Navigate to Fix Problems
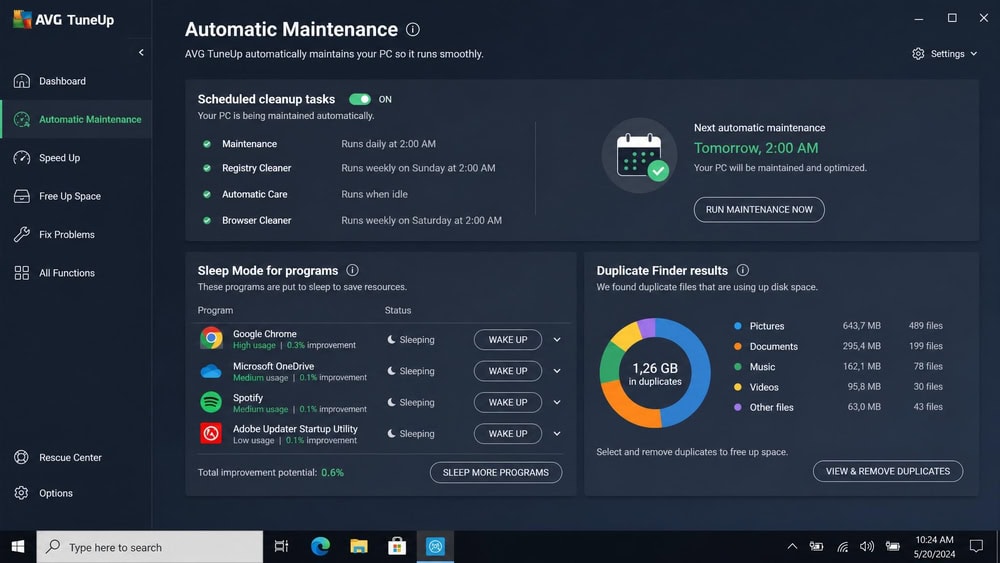The width and height of the screenshot is (1000, 563). pos(66,234)
